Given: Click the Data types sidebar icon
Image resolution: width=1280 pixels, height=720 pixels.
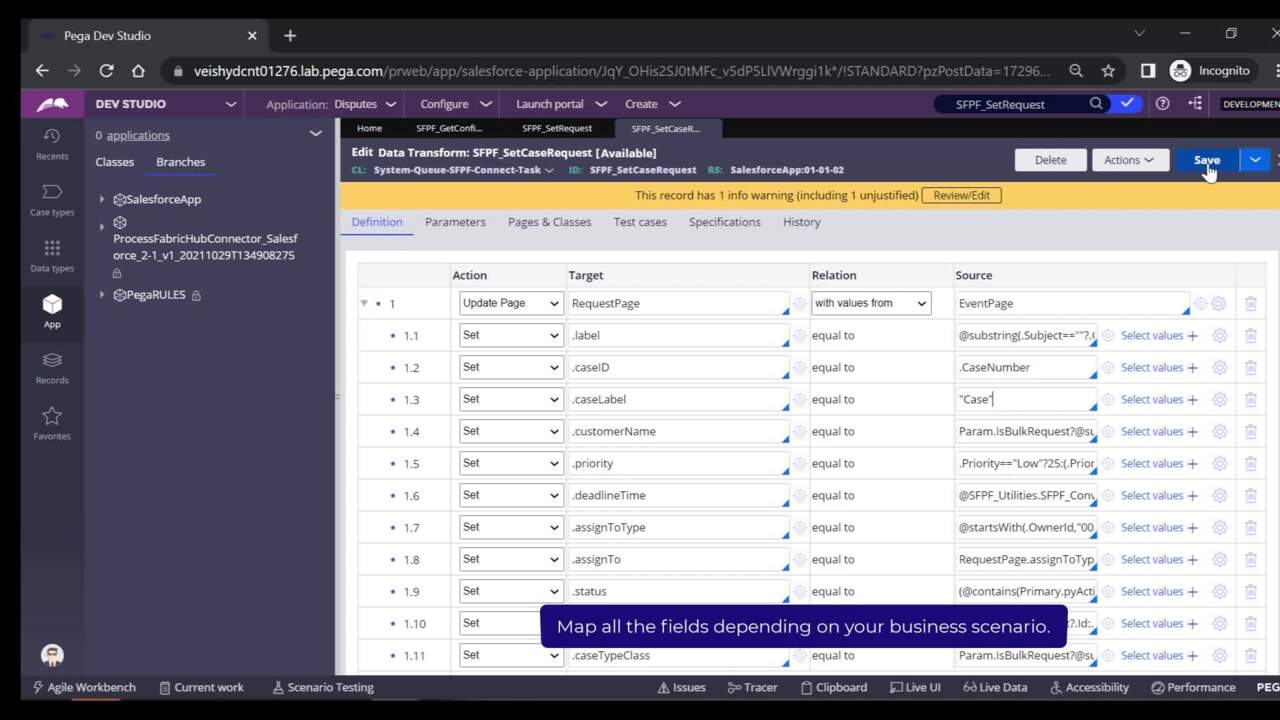Looking at the screenshot, I should (52, 255).
